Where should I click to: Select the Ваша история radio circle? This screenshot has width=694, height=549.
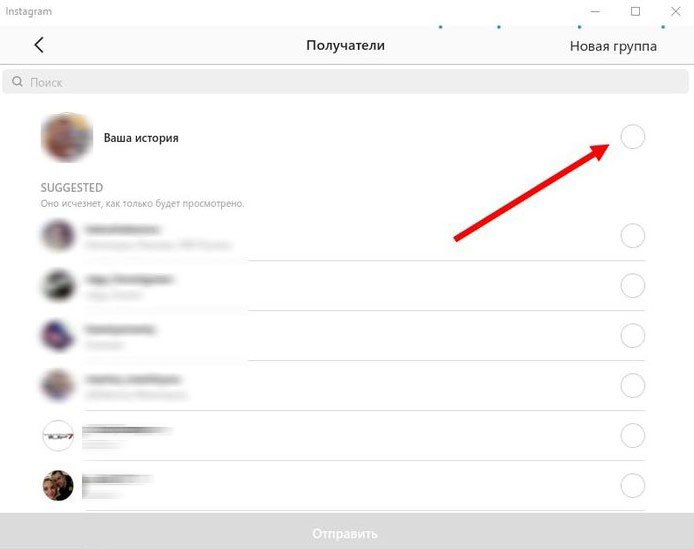[632, 136]
